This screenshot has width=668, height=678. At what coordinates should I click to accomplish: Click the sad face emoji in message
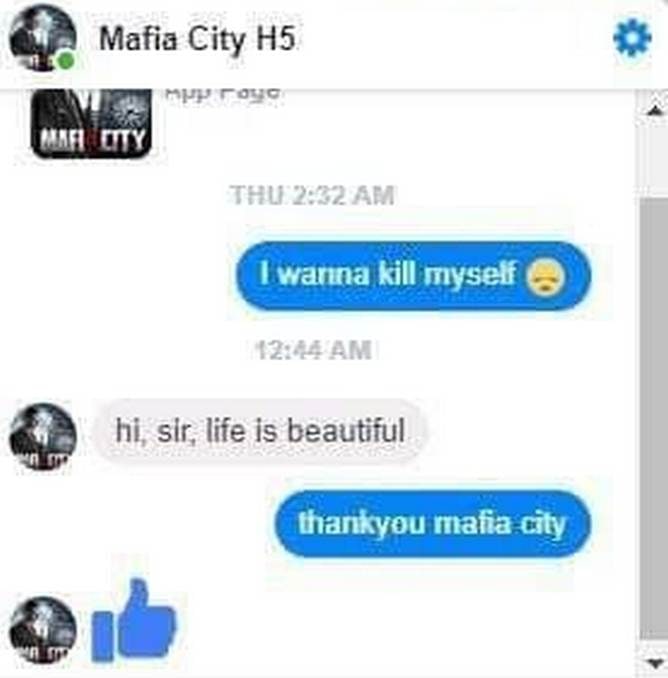545,277
